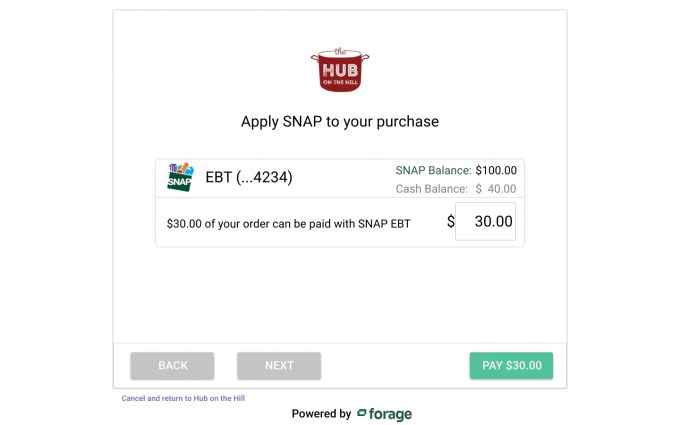The width and height of the screenshot is (680, 425).
Task: Click the Cash Balance label
Action: pos(432,188)
